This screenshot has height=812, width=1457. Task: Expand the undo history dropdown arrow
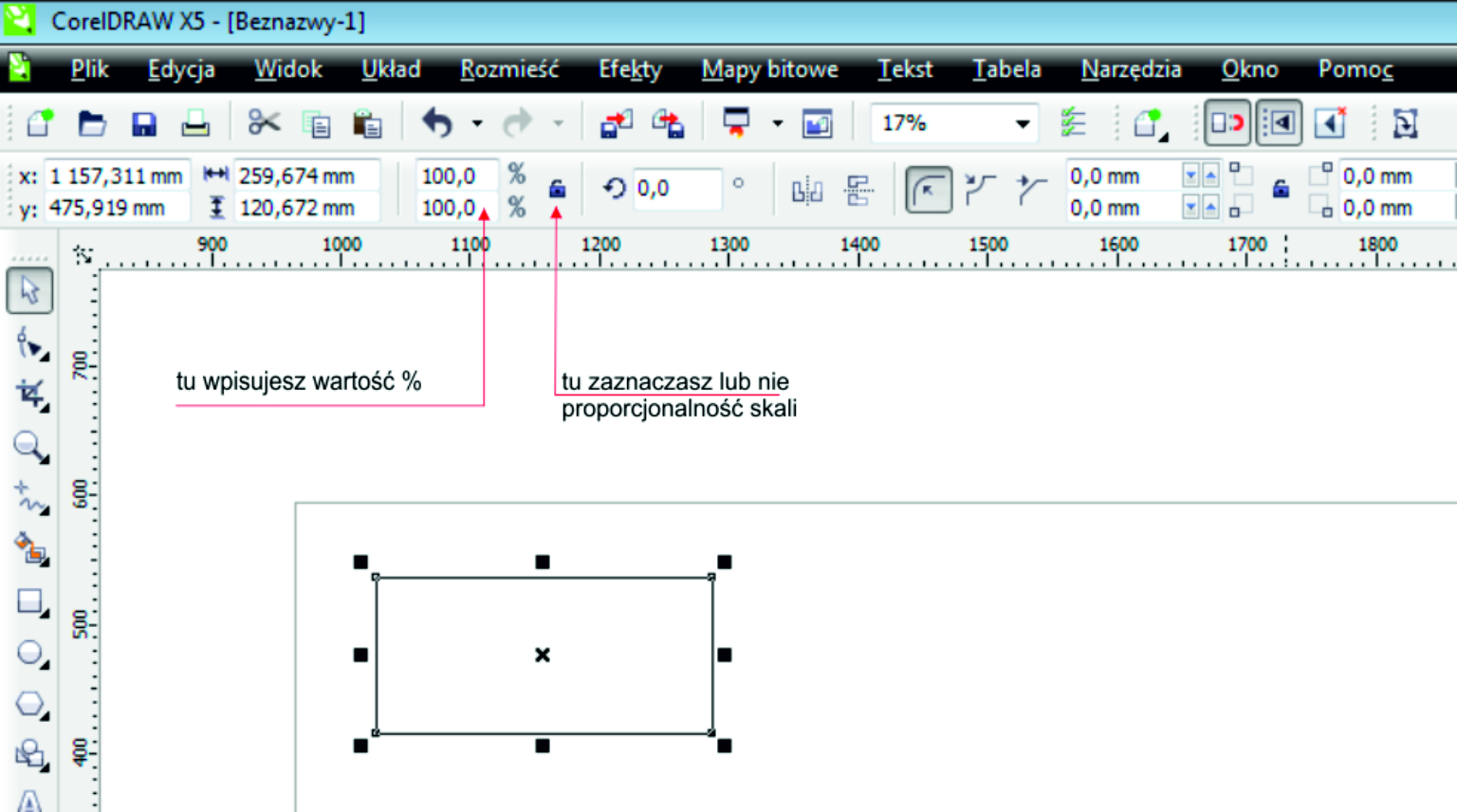tap(477, 124)
